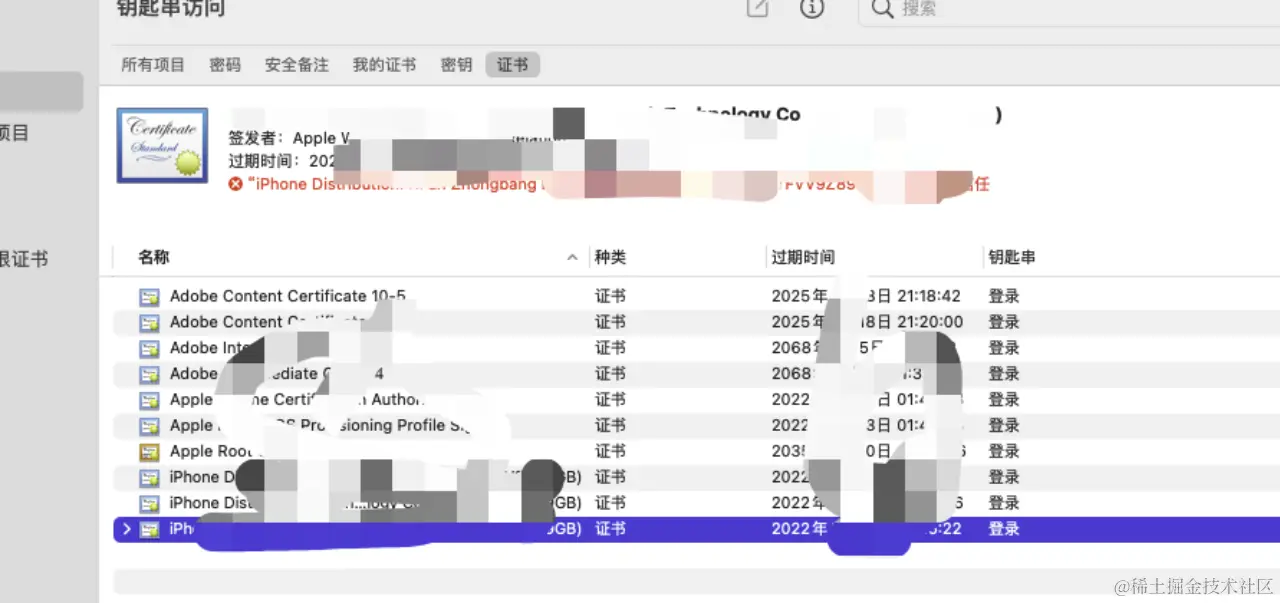
Task: Focus the 搜索 search field
Action: point(1069,9)
